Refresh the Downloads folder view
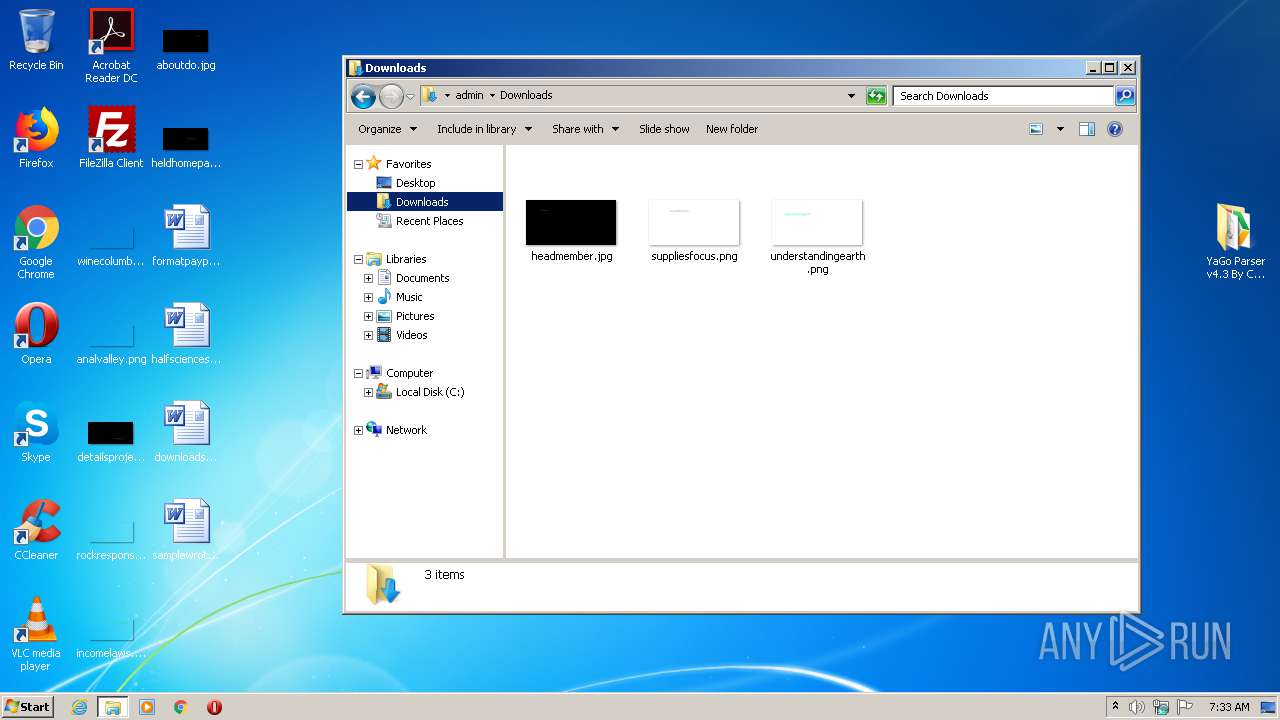The height and width of the screenshot is (720, 1280). 876,96
